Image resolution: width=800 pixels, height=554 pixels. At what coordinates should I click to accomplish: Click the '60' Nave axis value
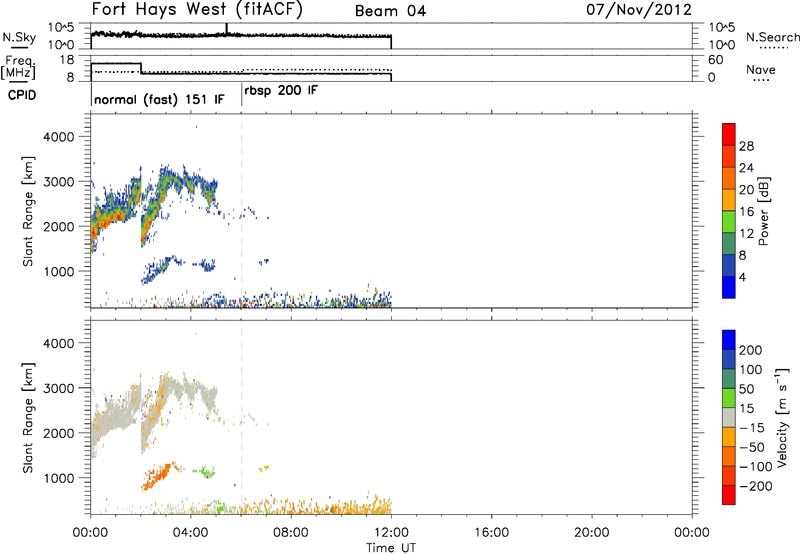[x=716, y=60]
